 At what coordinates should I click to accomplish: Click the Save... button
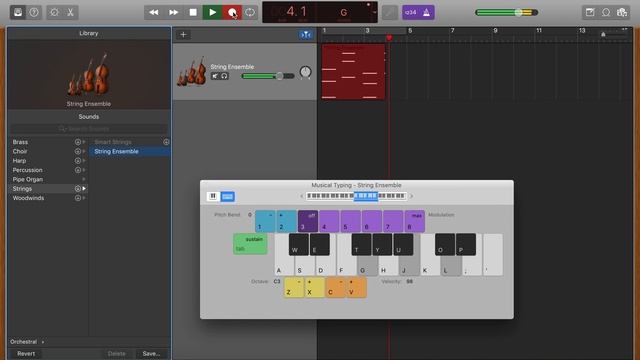tap(151, 353)
